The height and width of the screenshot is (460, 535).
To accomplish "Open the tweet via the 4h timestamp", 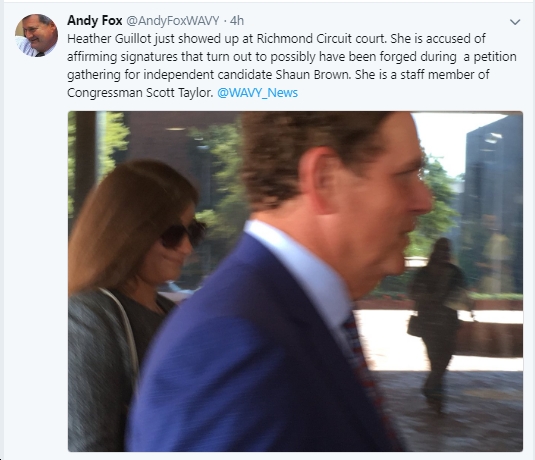I will coord(237,21).
